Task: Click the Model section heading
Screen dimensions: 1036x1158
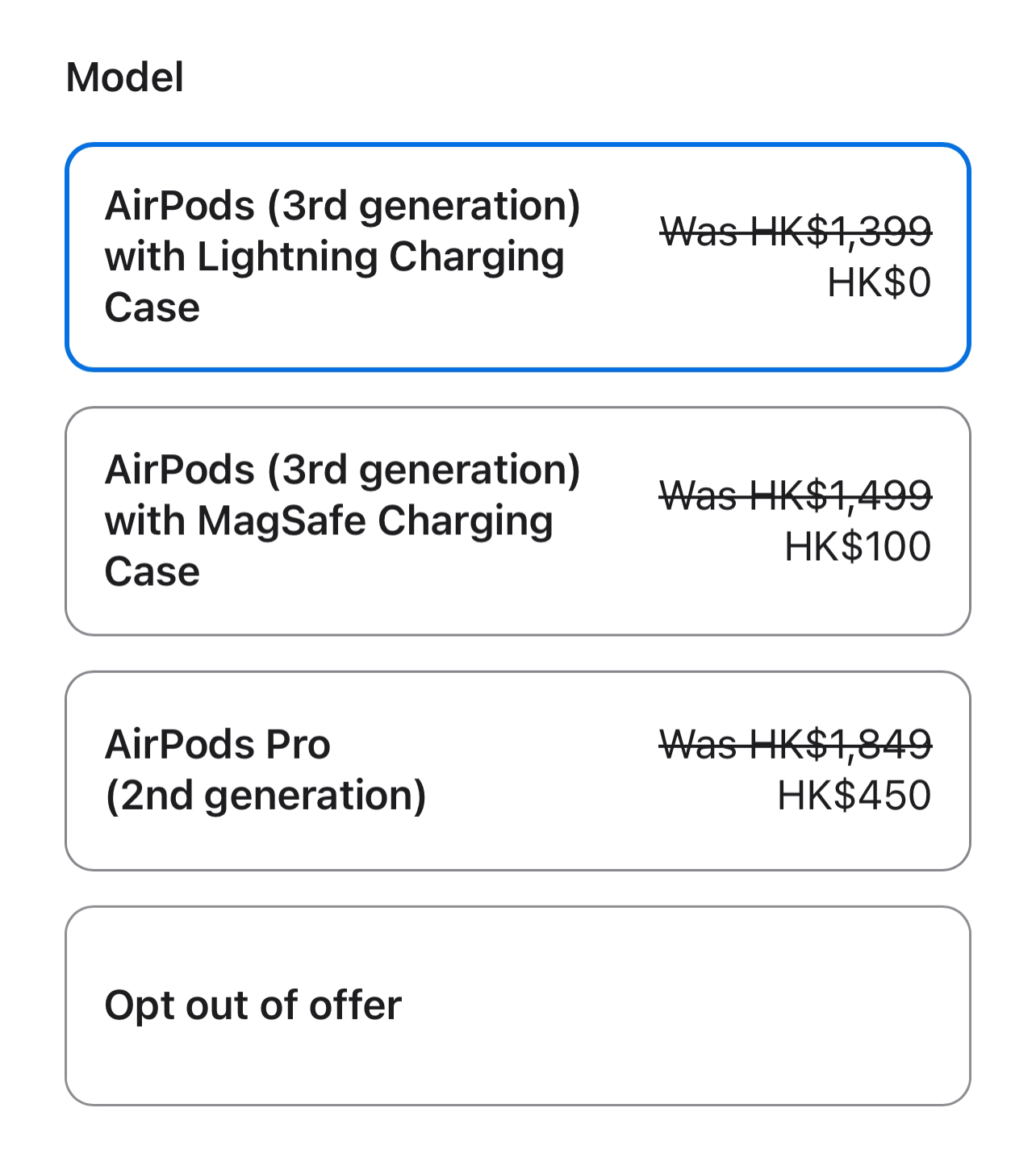Action: [x=125, y=77]
